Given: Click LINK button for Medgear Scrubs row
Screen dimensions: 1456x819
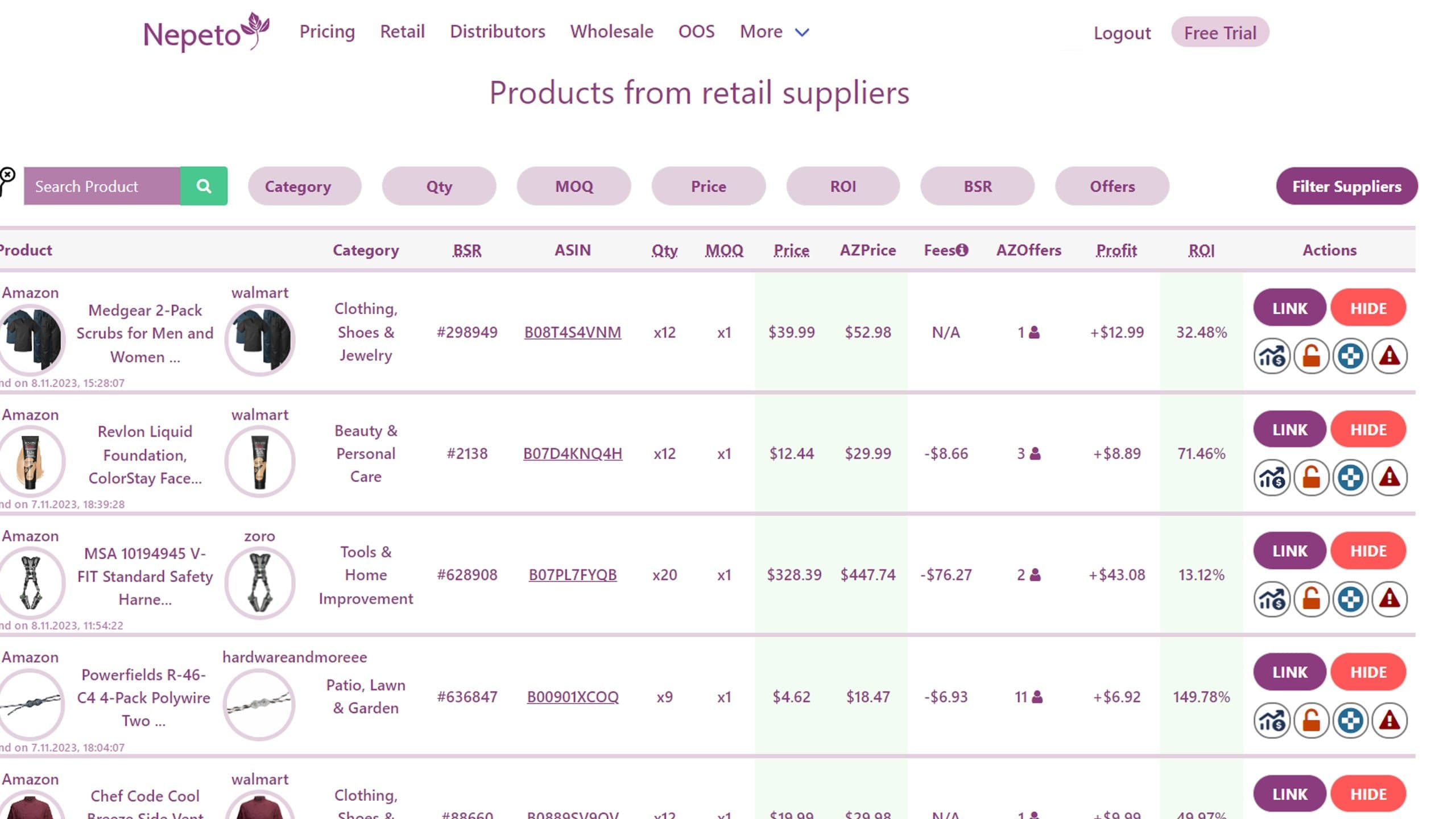Looking at the screenshot, I should click(x=1290, y=308).
